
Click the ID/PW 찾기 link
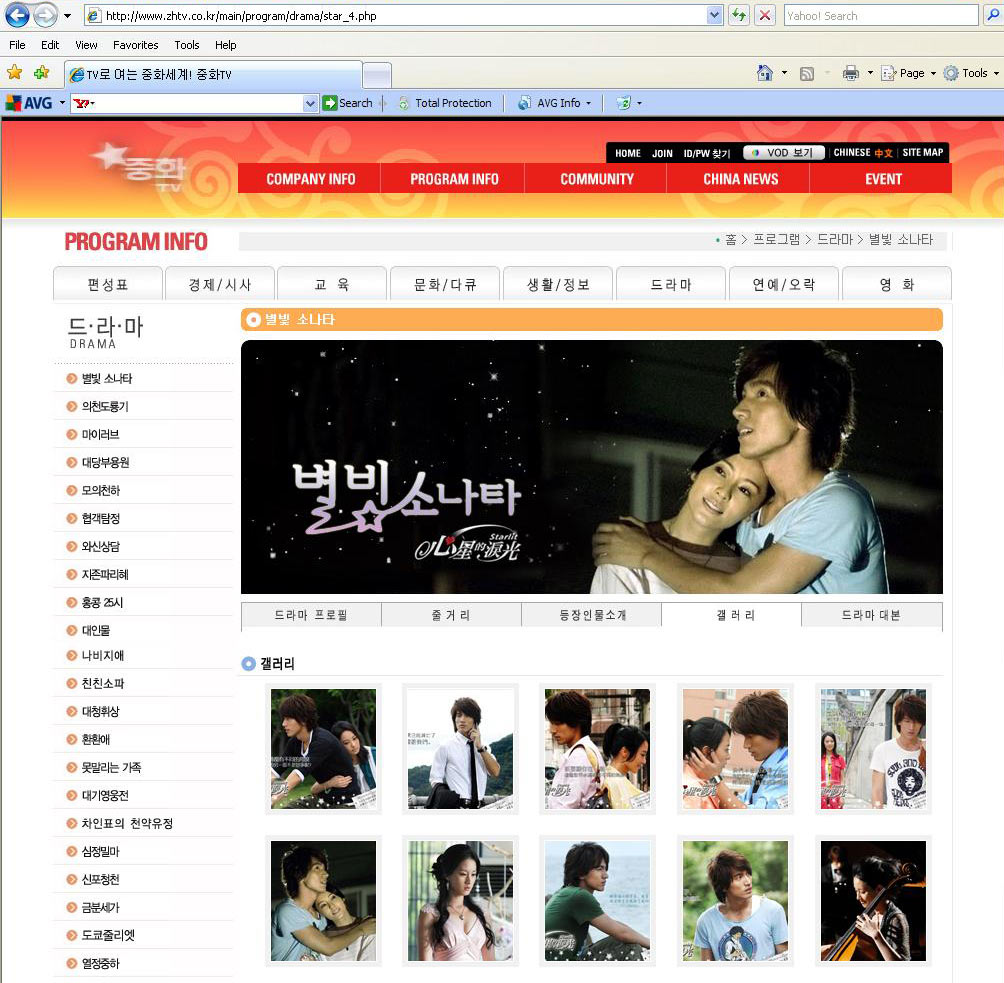(x=707, y=153)
